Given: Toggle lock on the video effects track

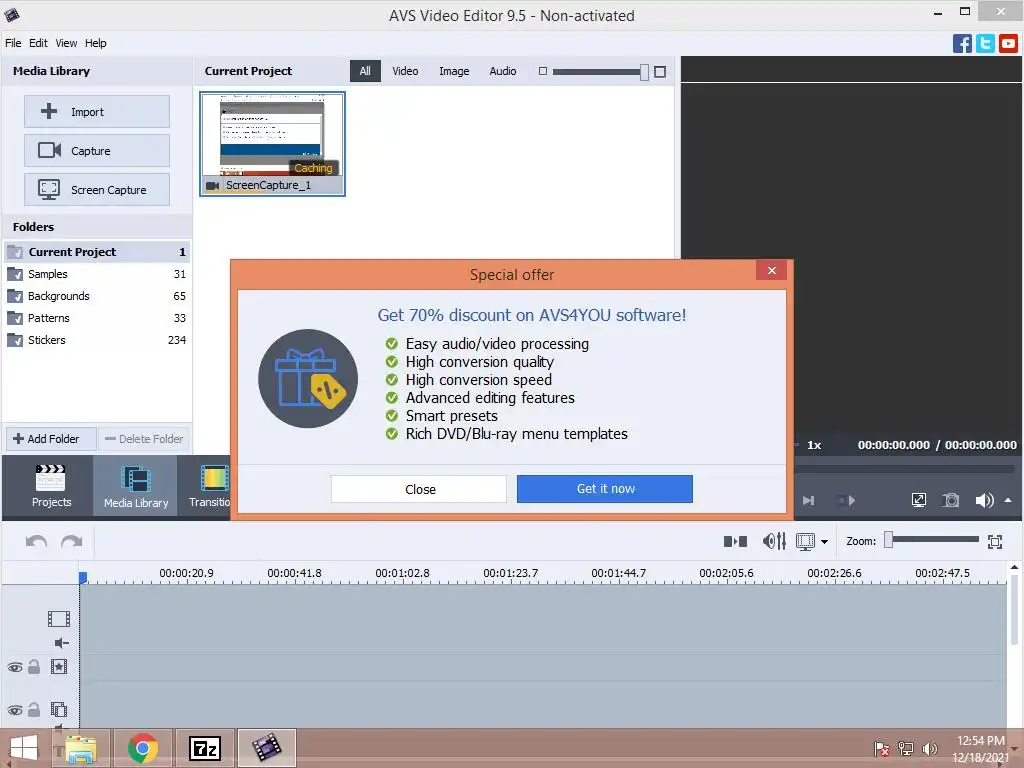Looking at the screenshot, I should coord(34,667).
